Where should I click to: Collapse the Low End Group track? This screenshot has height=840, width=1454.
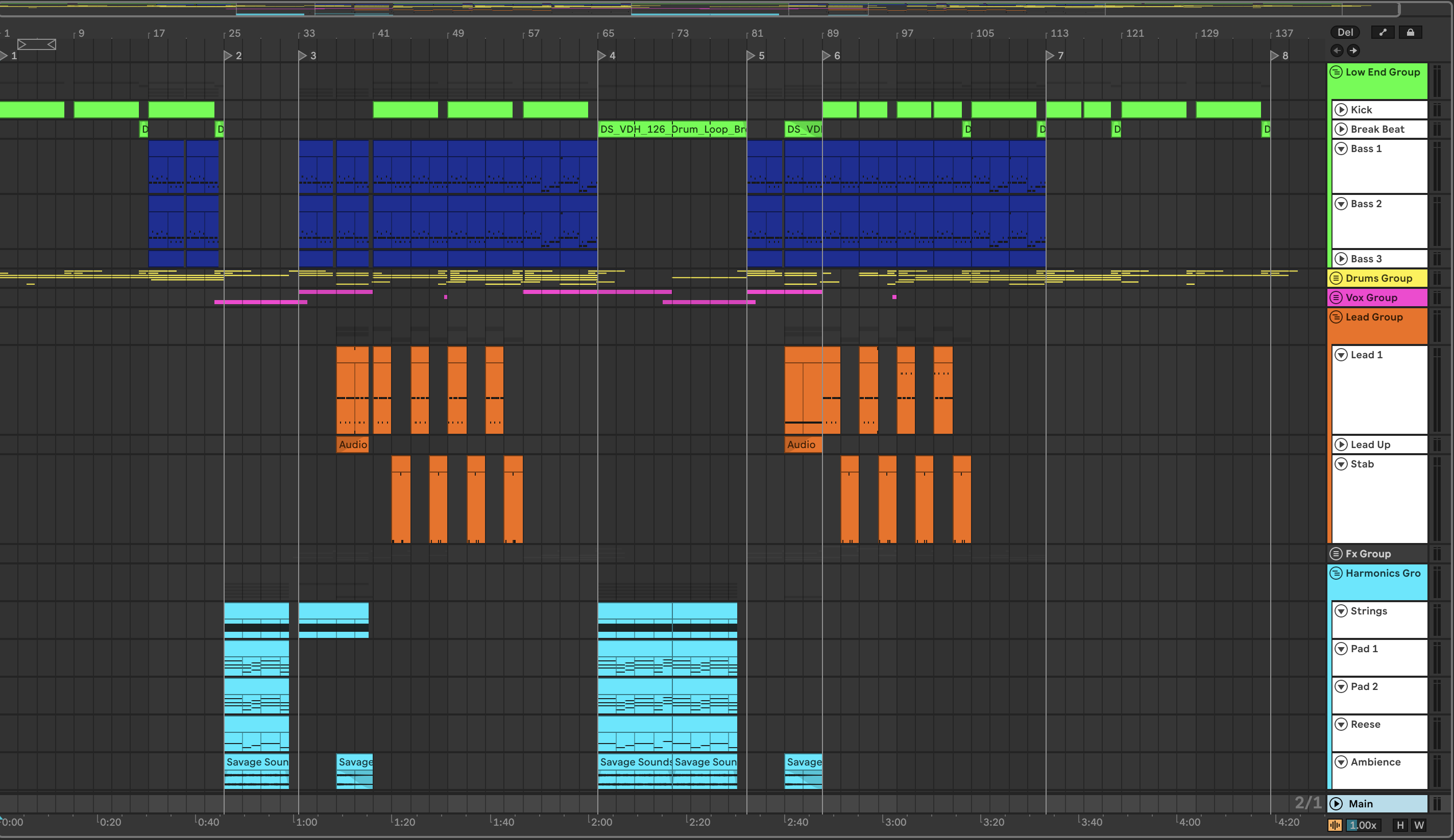[1336, 72]
